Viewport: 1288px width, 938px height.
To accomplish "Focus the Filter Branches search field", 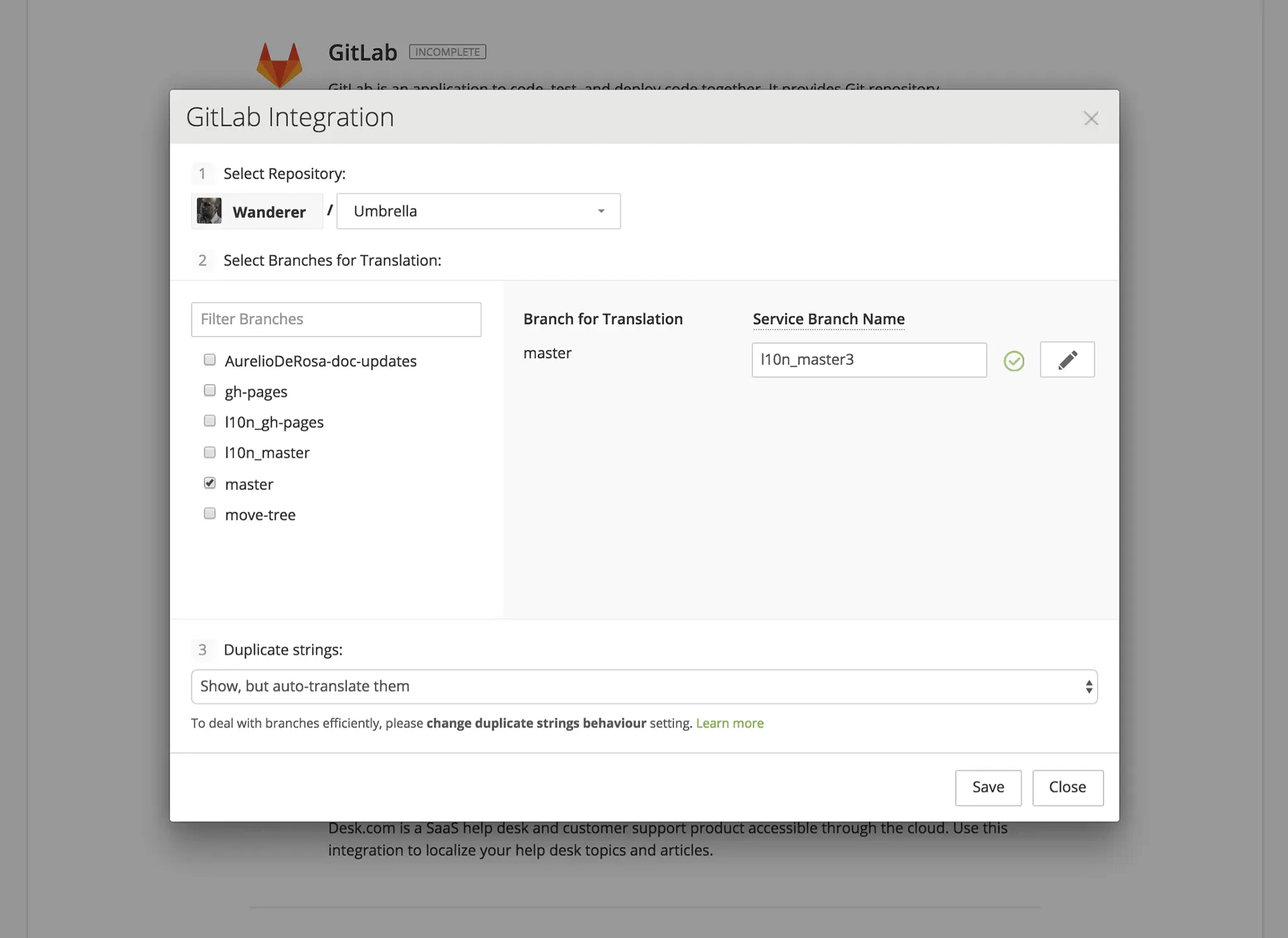I will point(336,320).
